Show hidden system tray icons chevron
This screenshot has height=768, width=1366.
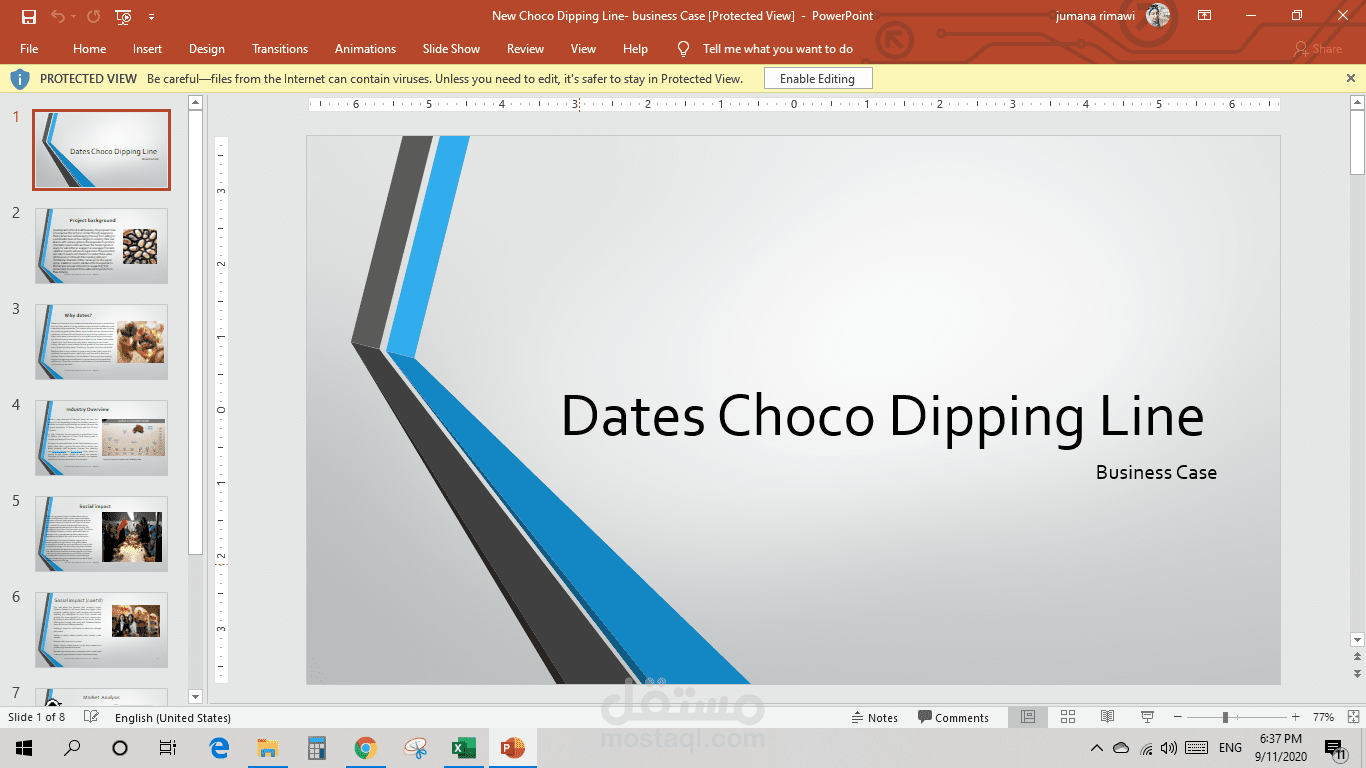1097,747
